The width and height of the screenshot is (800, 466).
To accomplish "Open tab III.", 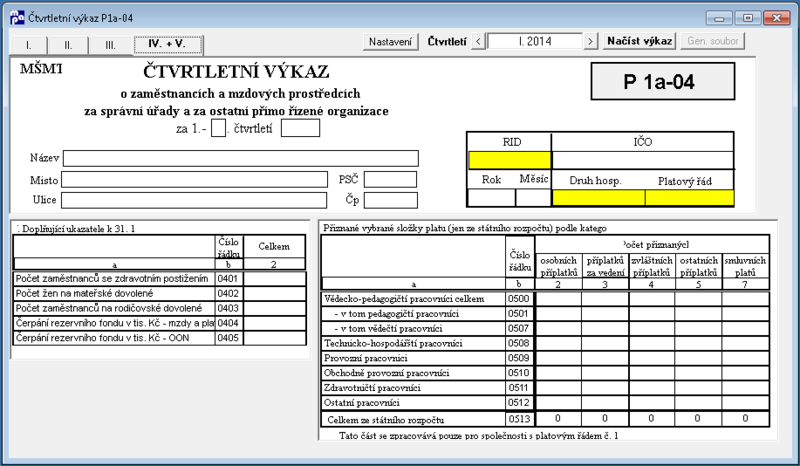I will (x=110, y=45).
